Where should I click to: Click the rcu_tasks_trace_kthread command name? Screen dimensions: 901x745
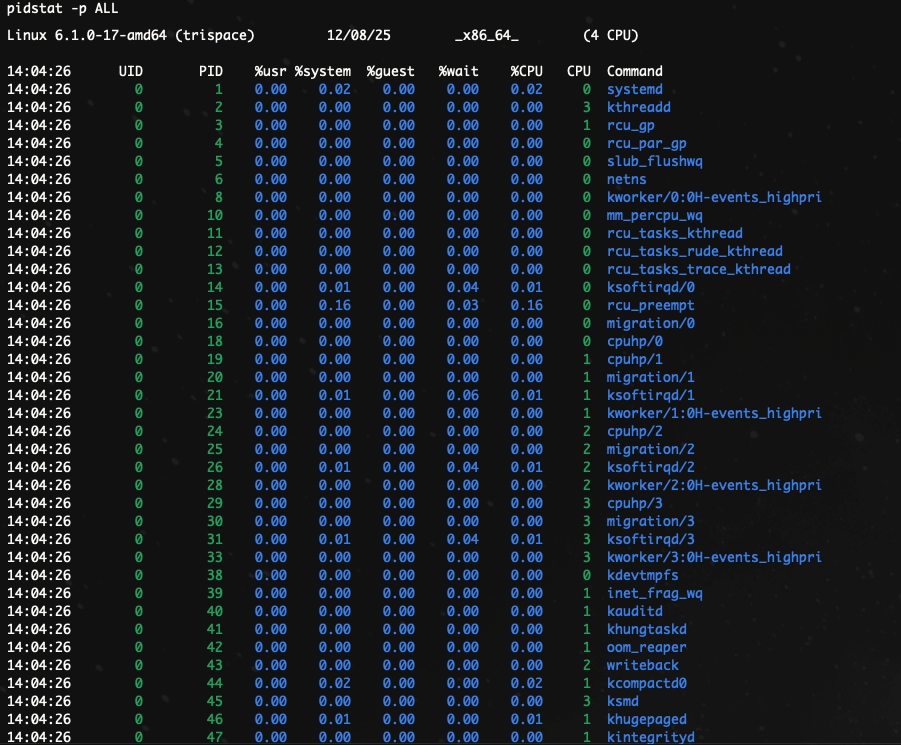click(x=698, y=269)
